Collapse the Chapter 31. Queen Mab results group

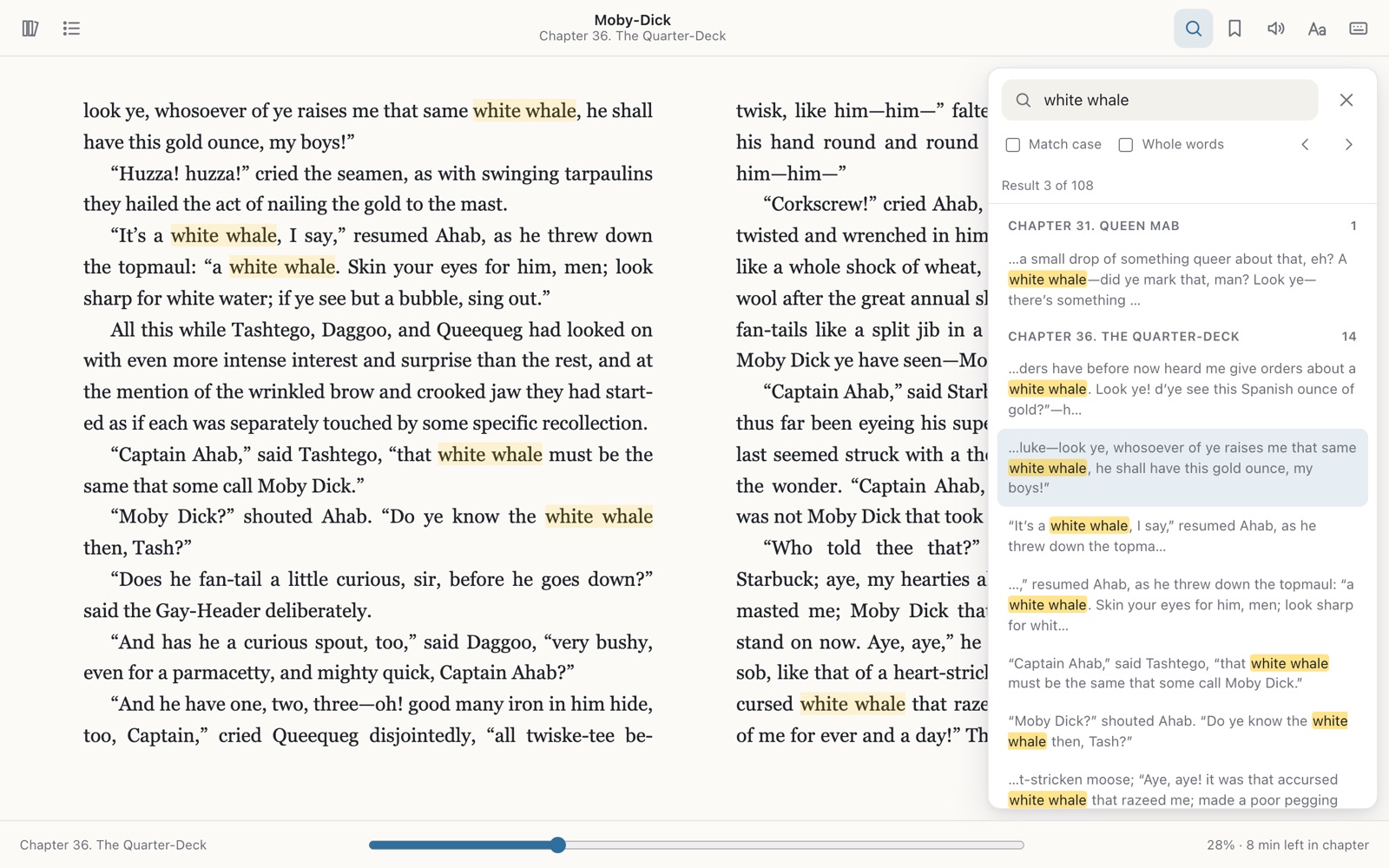pos(1182,226)
